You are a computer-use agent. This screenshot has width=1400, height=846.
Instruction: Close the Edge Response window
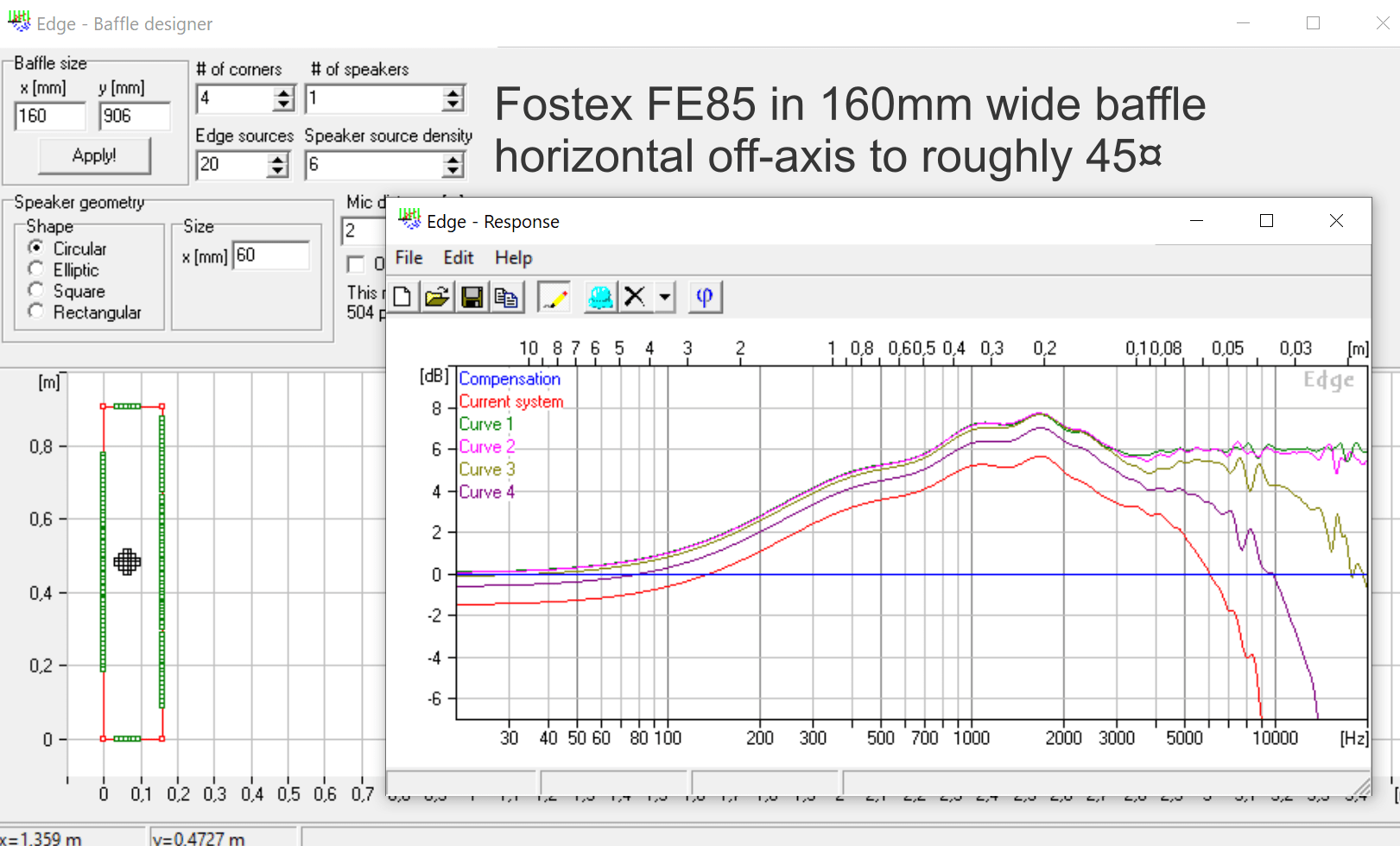coord(1336,221)
